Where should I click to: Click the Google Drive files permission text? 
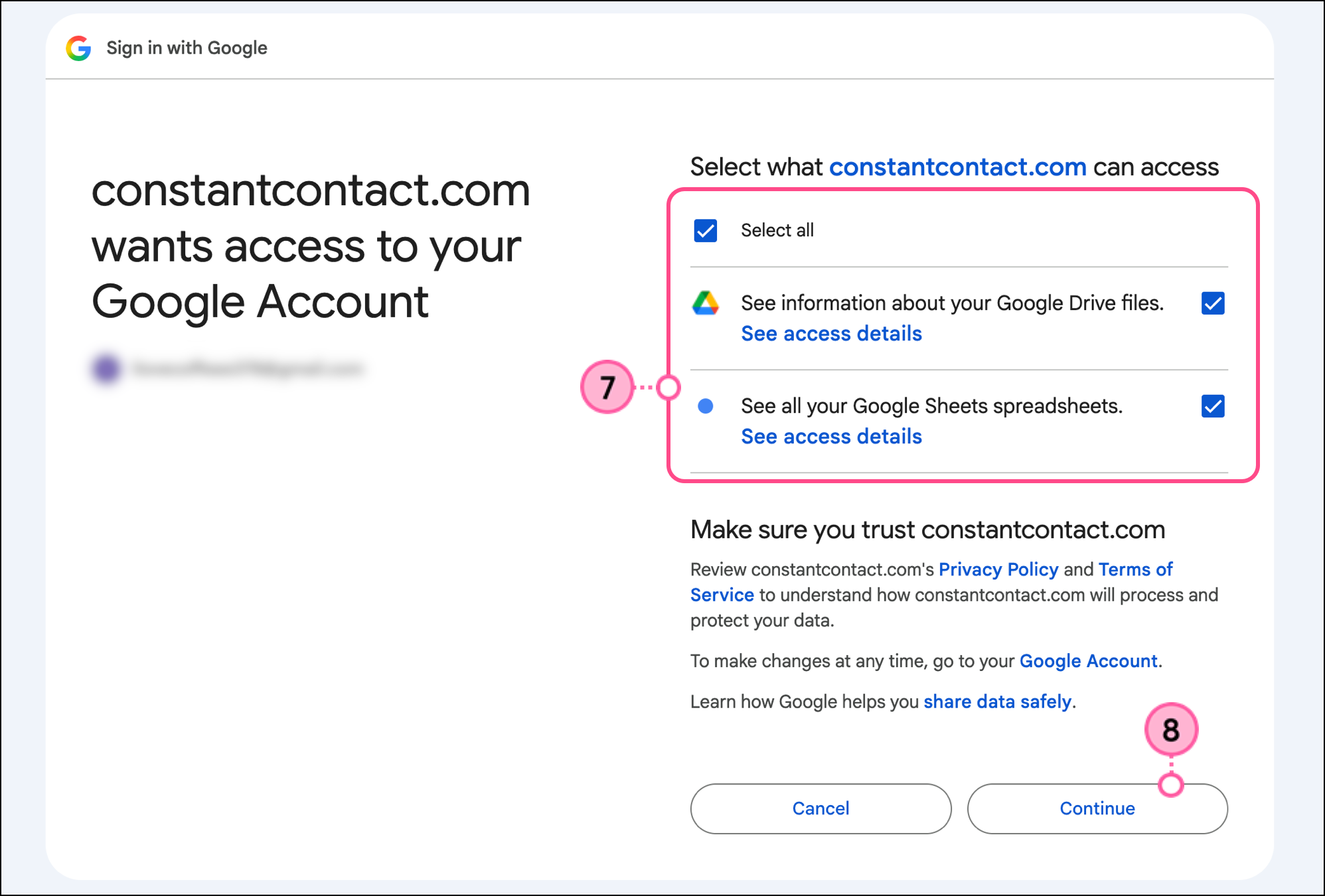pyautogui.click(x=953, y=303)
